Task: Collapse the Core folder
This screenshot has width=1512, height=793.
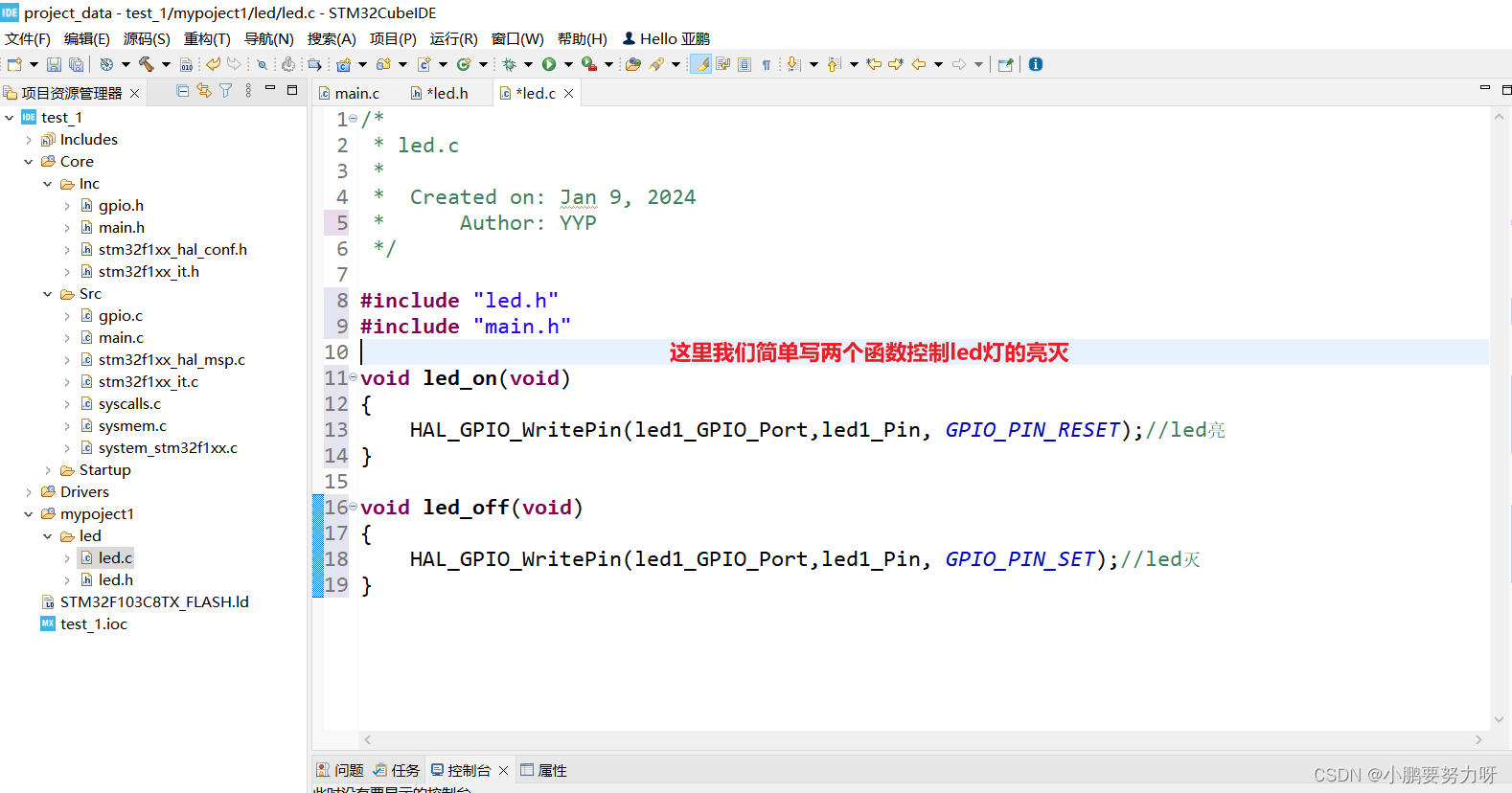Action: tap(29, 162)
